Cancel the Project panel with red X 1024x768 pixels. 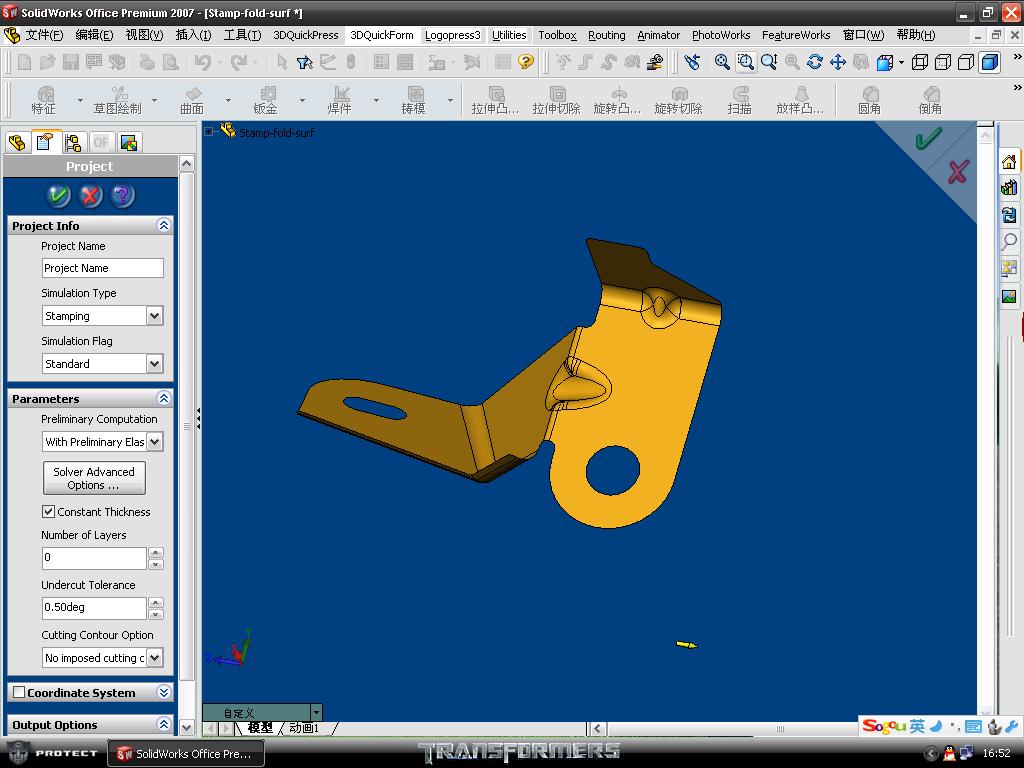pyautogui.click(x=90, y=196)
